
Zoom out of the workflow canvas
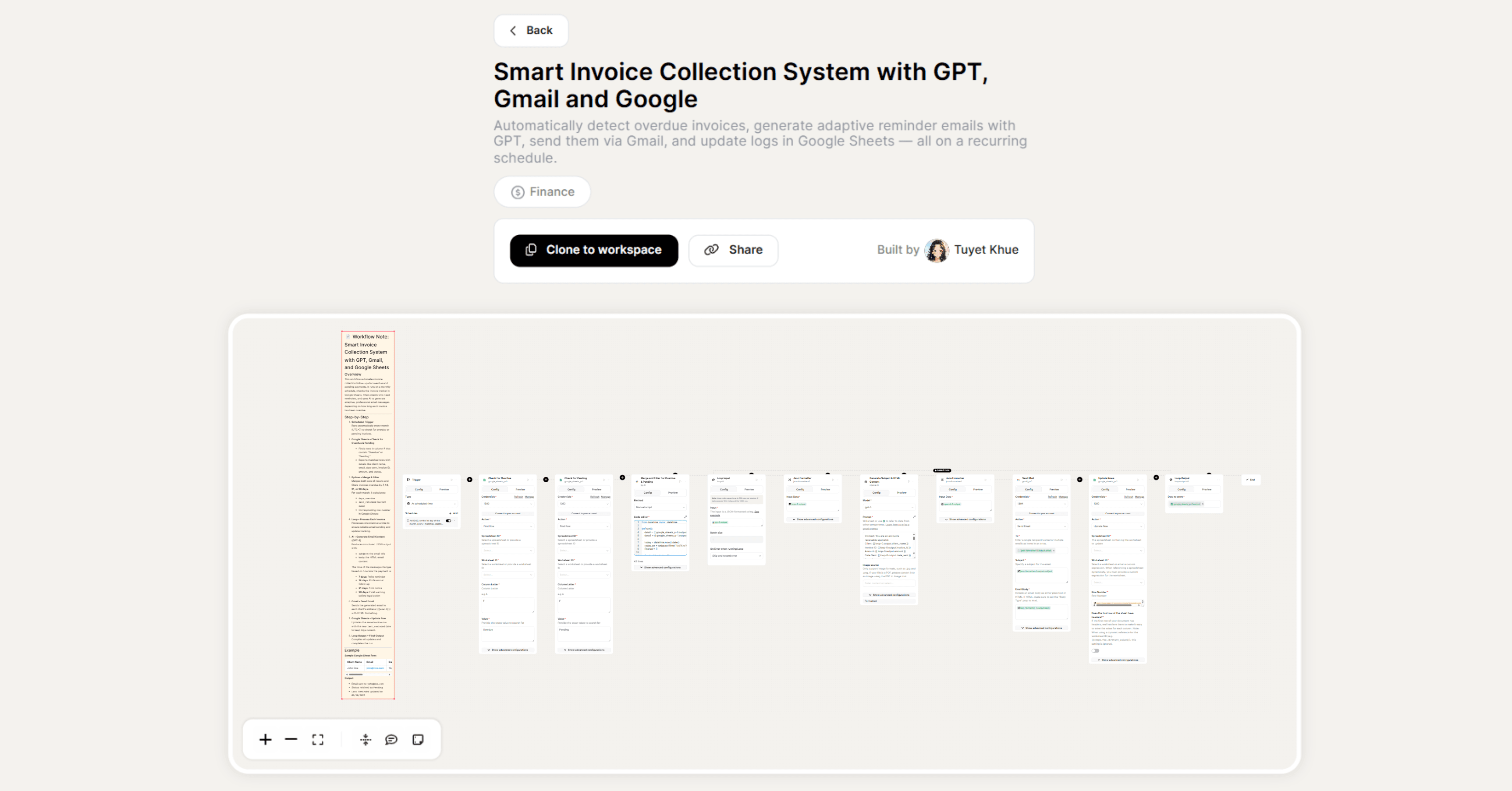291,740
